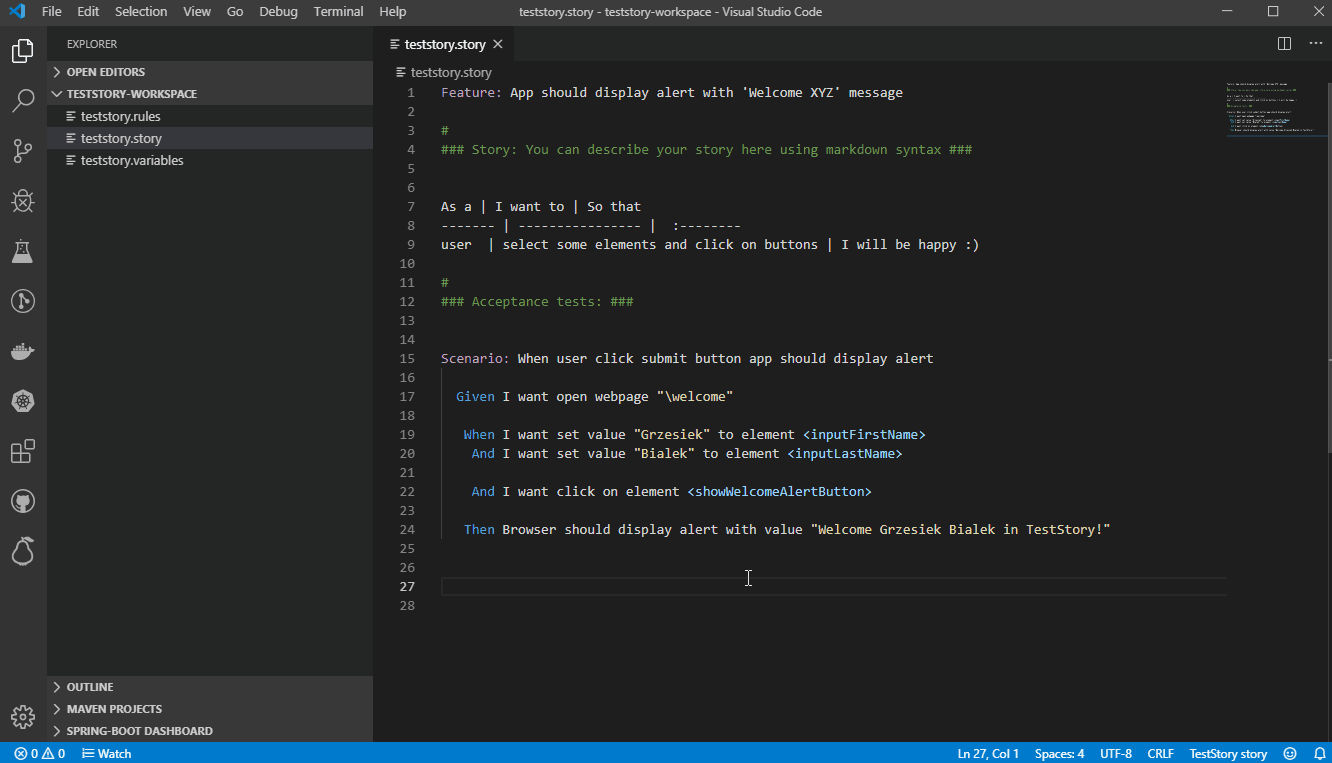Click Ln 27, Col 1 status entry
The image size is (1332, 763).
[x=988, y=753]
